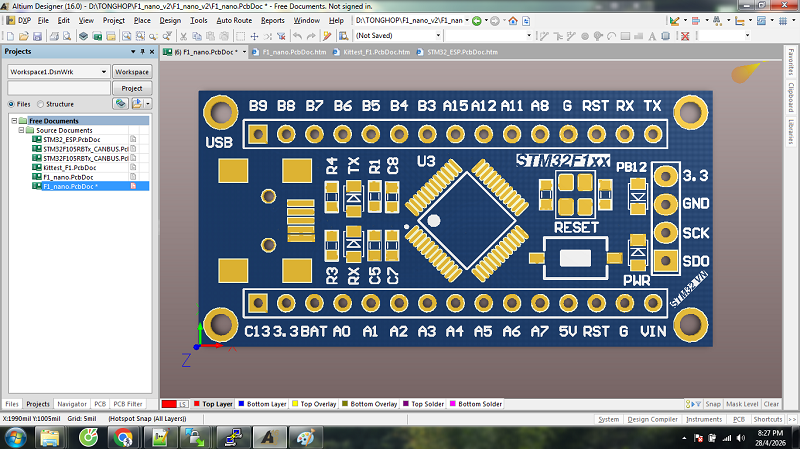Switch to the Kittest_F1.PcbDoc.htm tab
This screenshot has height=449, width=800.
pos(372,52)
